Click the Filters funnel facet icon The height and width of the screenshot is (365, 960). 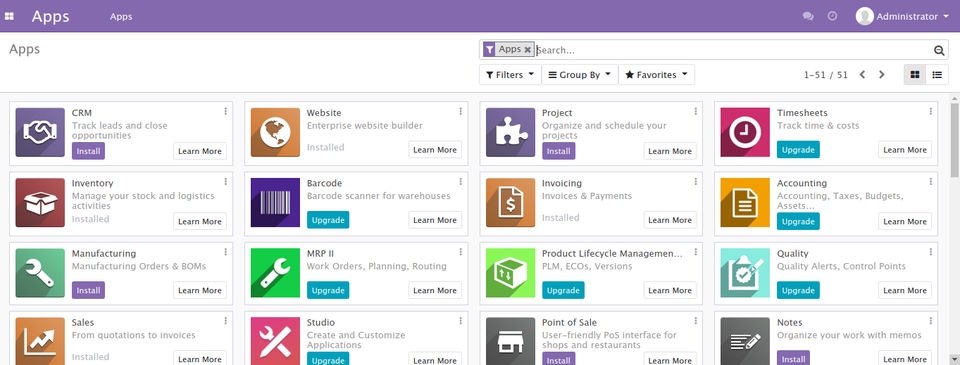click(489, 50)
